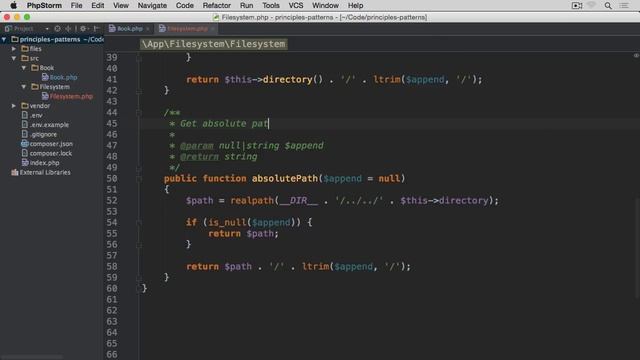The height and width of the screenshot is (360, 640).
Task: Collapse the Filesystem folder
Action: (24, 87)
